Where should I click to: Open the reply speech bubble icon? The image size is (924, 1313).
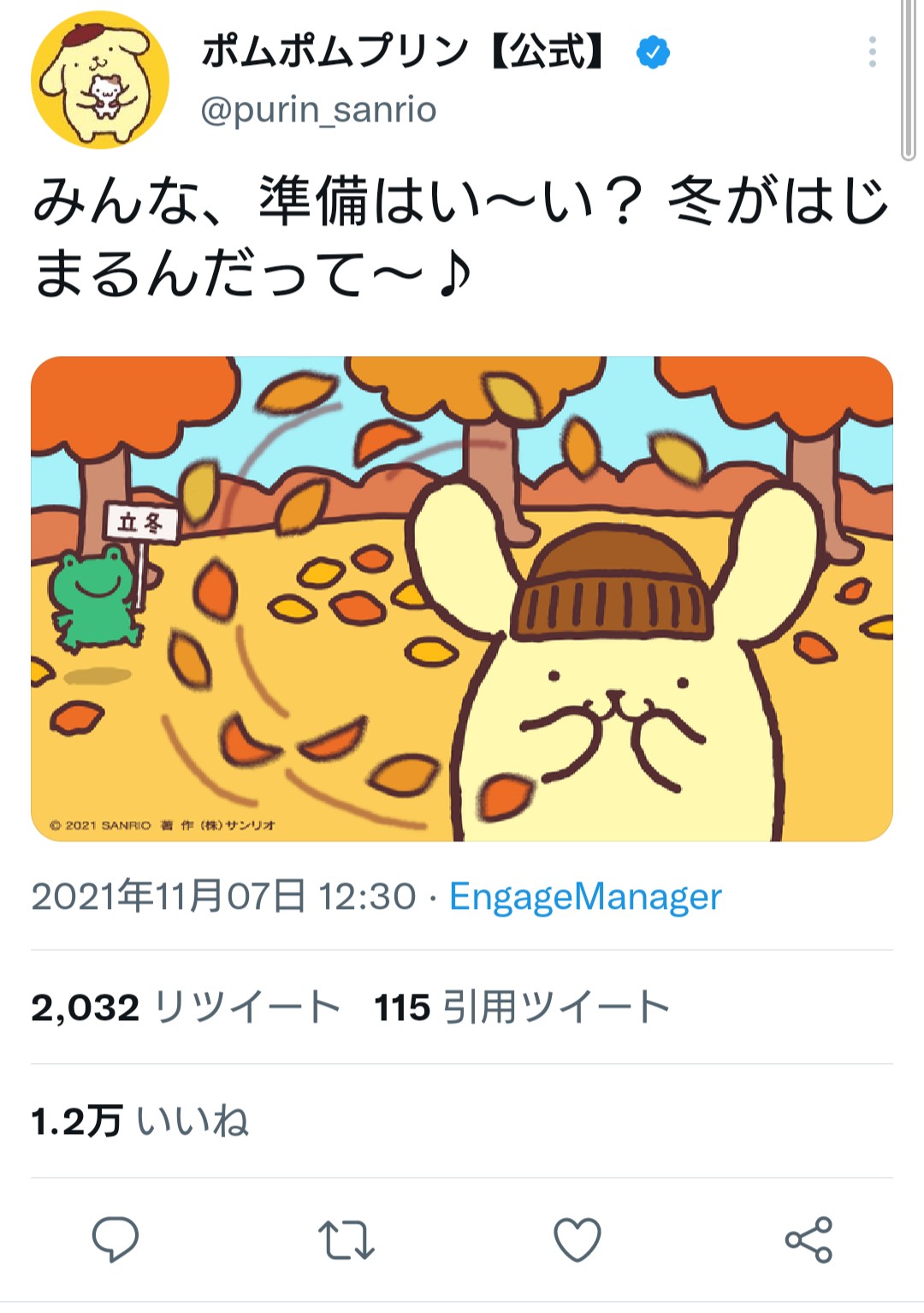115,1239
